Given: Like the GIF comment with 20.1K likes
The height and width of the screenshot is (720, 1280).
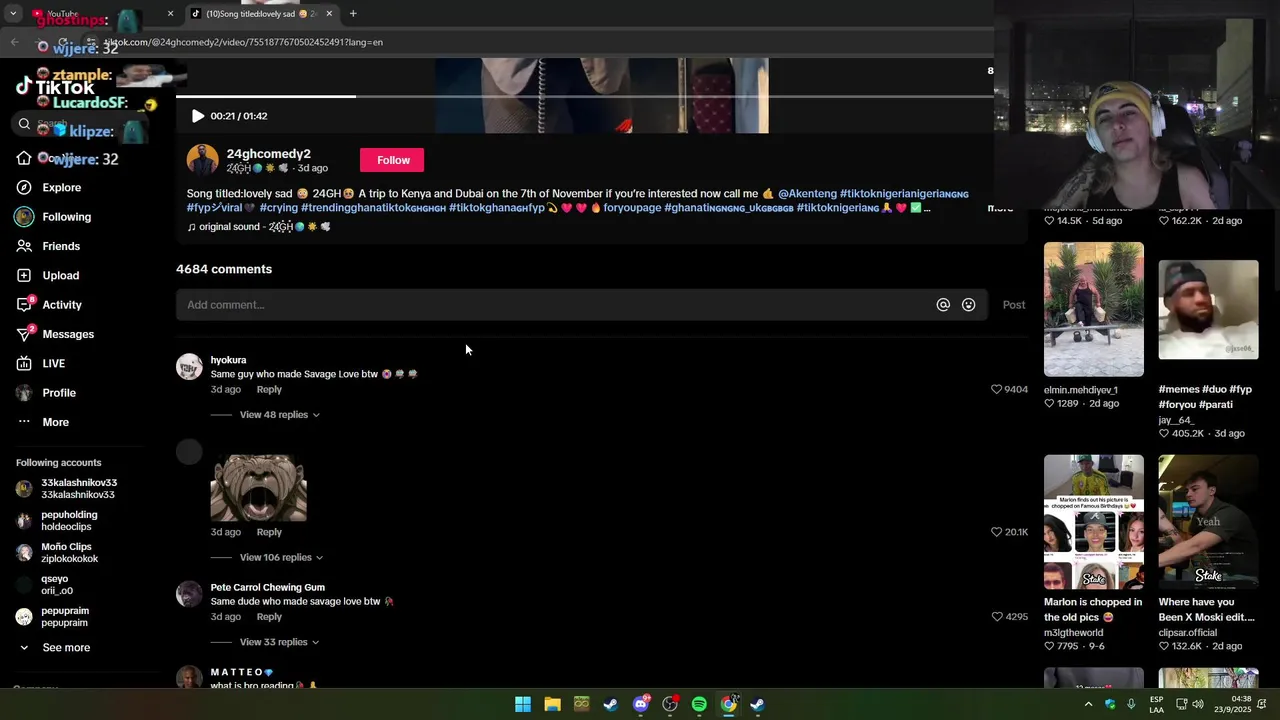Looking at the screenshot, I should click(996, 532).
